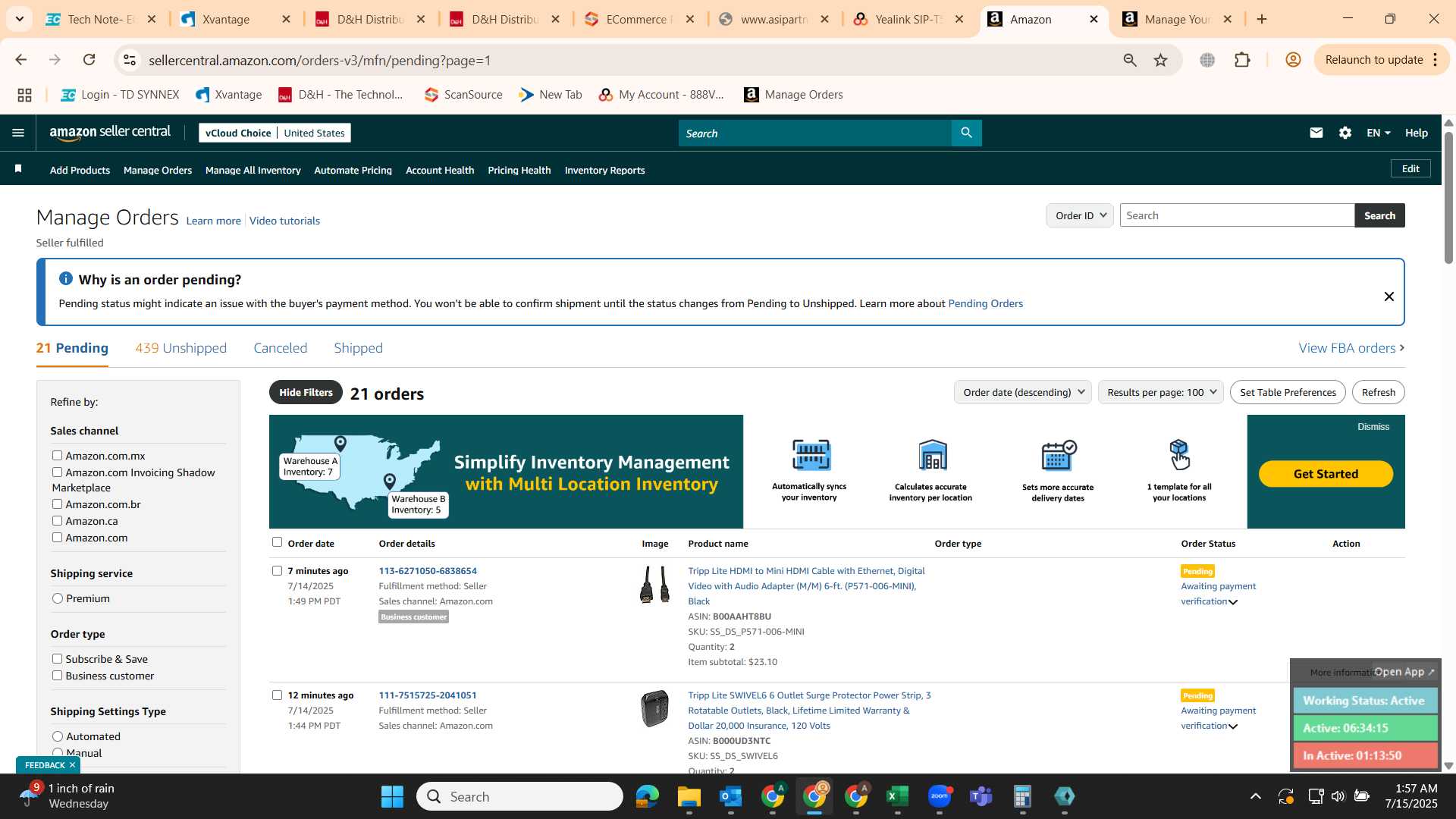Open the settings gear icon
This screenshot has height=819, width=1456.
point(1345,133)
